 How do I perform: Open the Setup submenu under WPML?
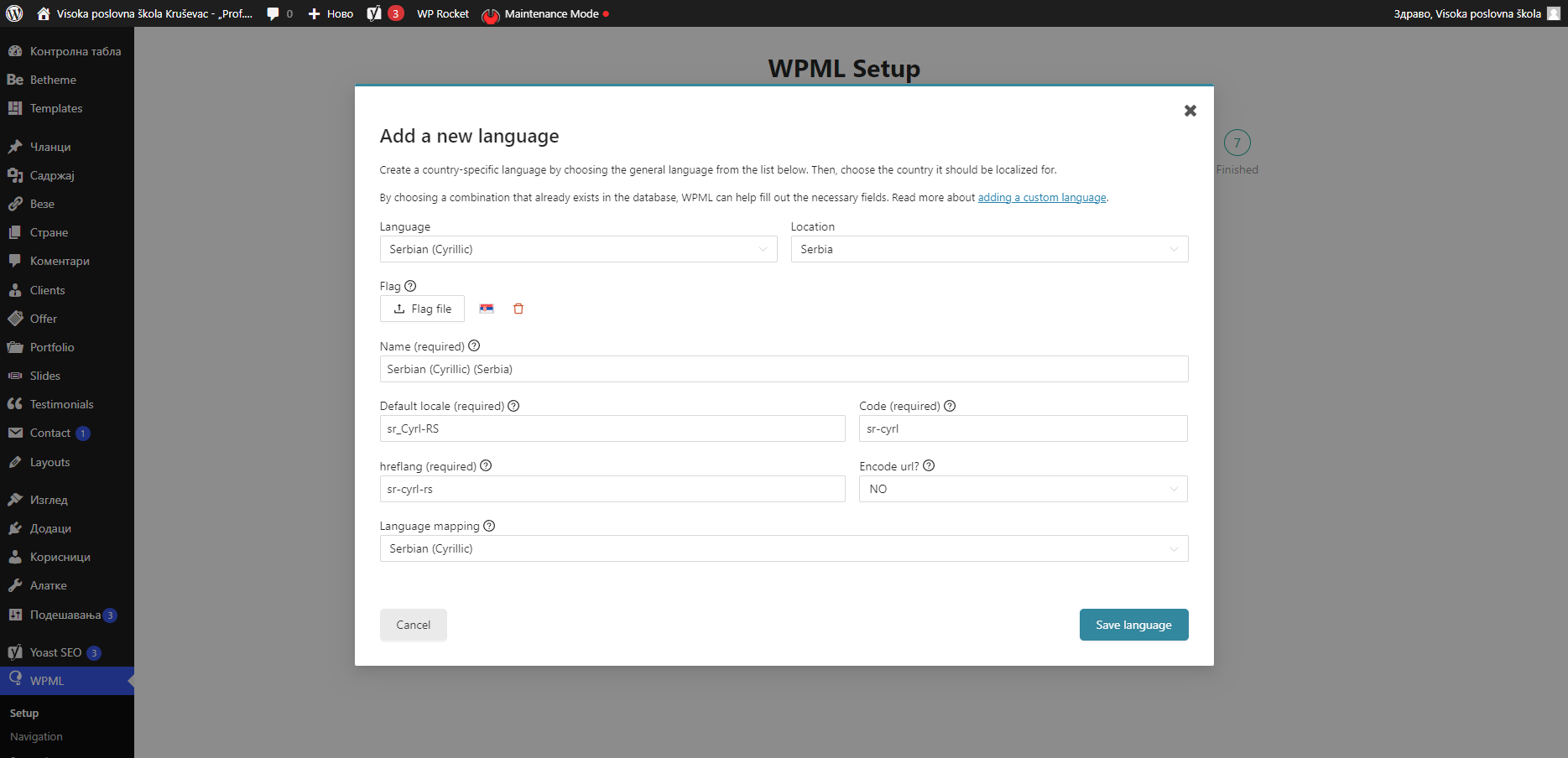point(24,713)
